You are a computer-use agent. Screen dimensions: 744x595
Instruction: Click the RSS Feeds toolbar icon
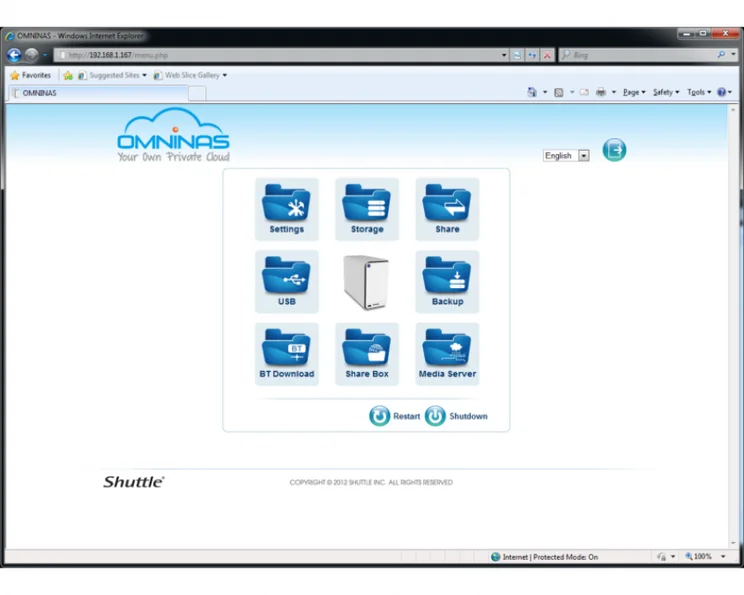(559, 92)
